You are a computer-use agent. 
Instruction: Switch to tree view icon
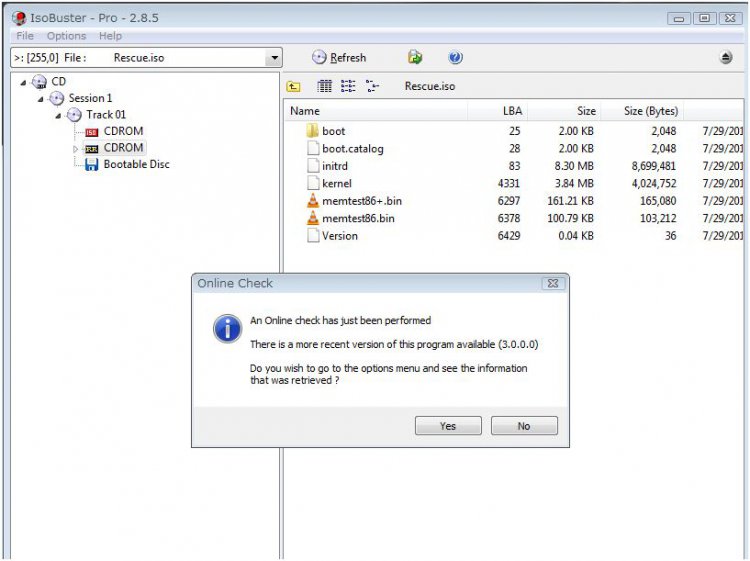click(372, 86)
